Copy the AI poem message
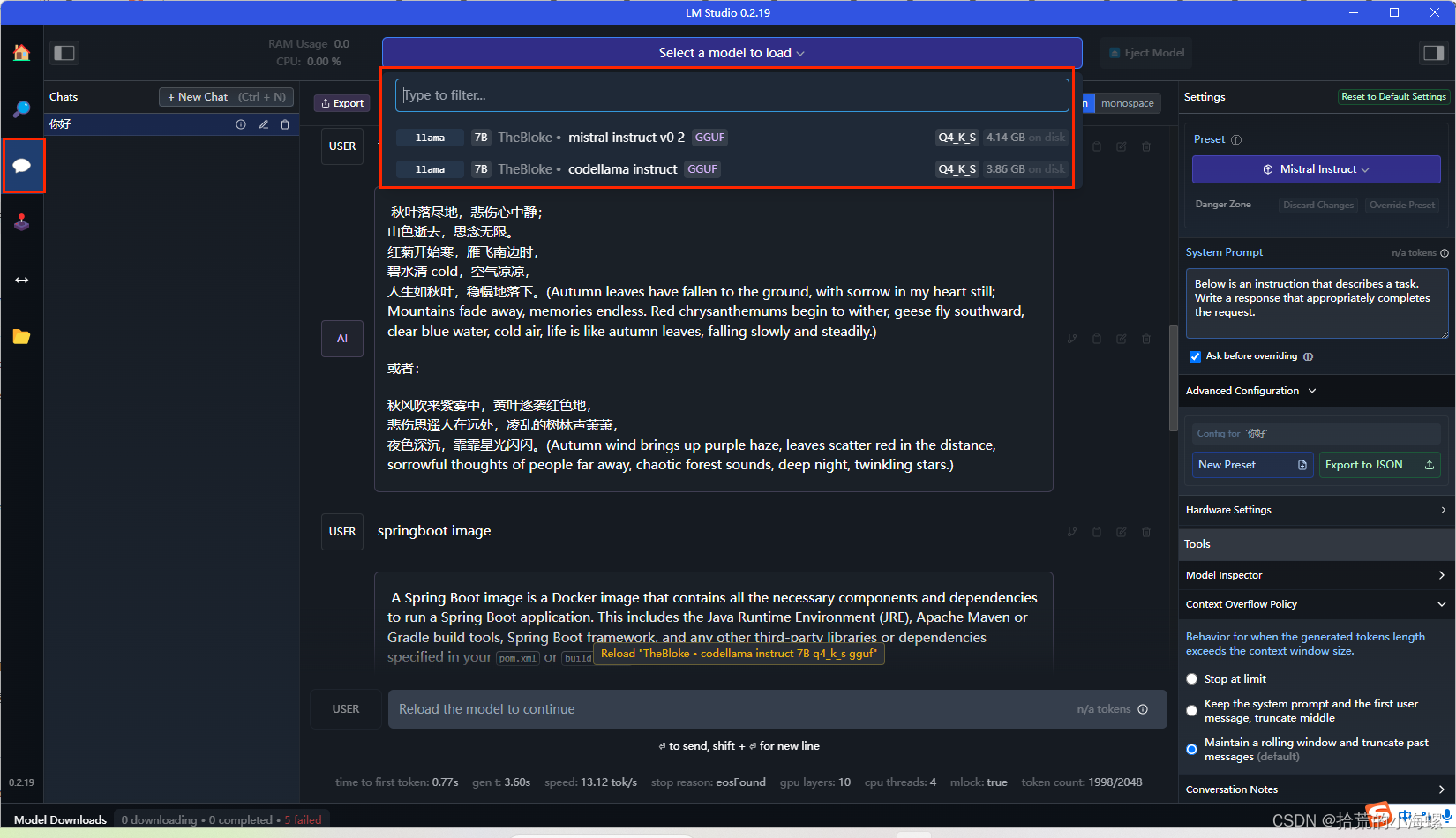This screenshot has height=838, width=1456. (x=1097, y=339)
